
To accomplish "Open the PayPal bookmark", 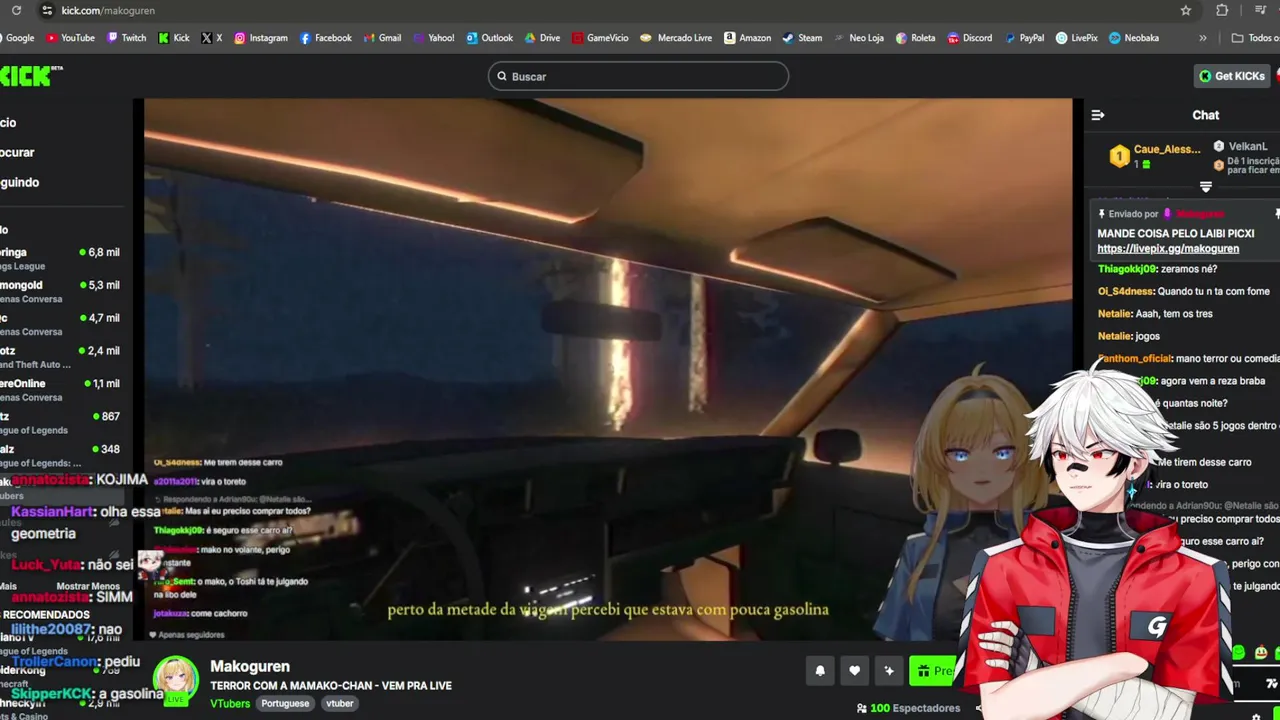I will [1023, 38].
